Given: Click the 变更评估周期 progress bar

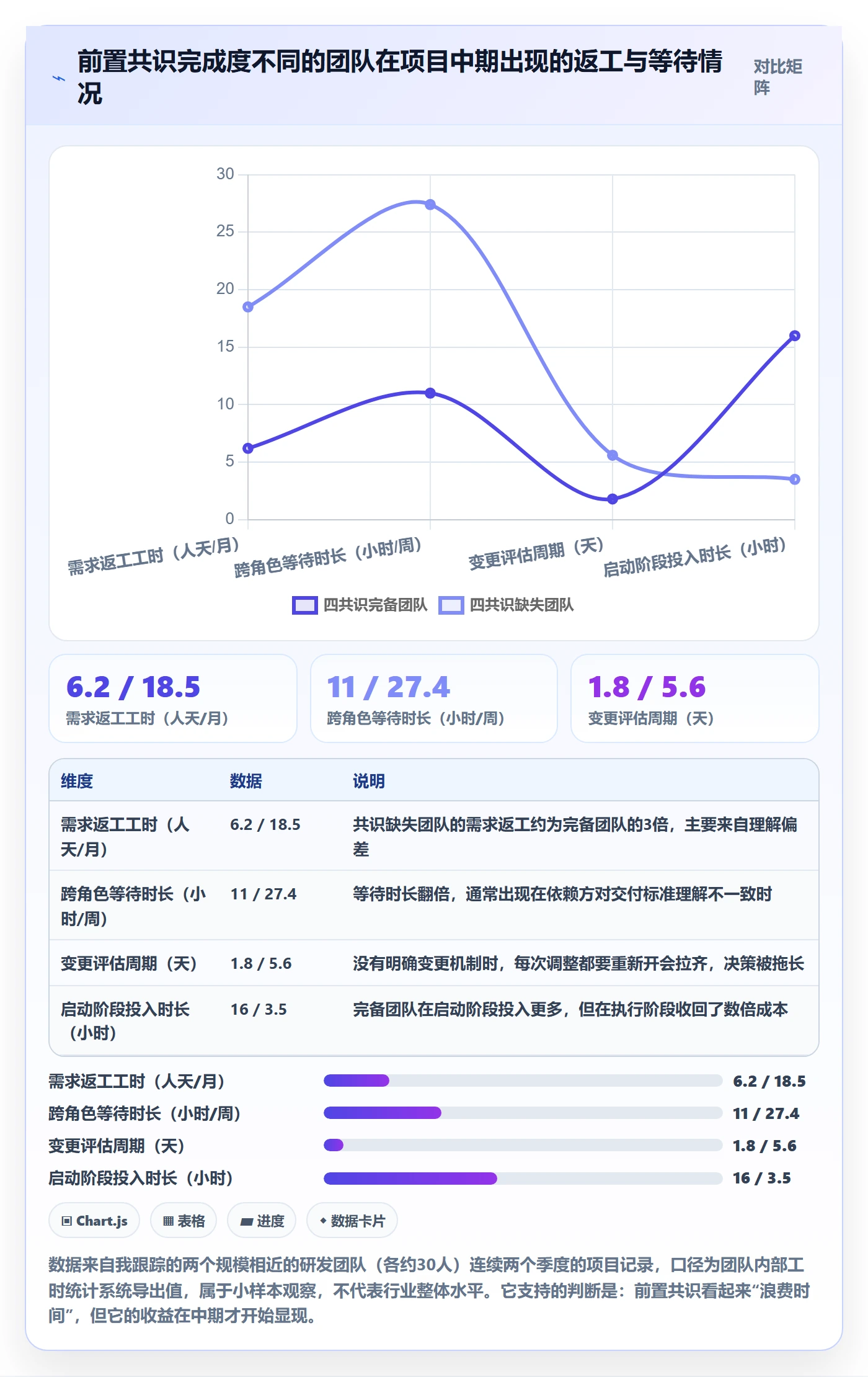Looking at the screenshot, I should pos(523,1145).
